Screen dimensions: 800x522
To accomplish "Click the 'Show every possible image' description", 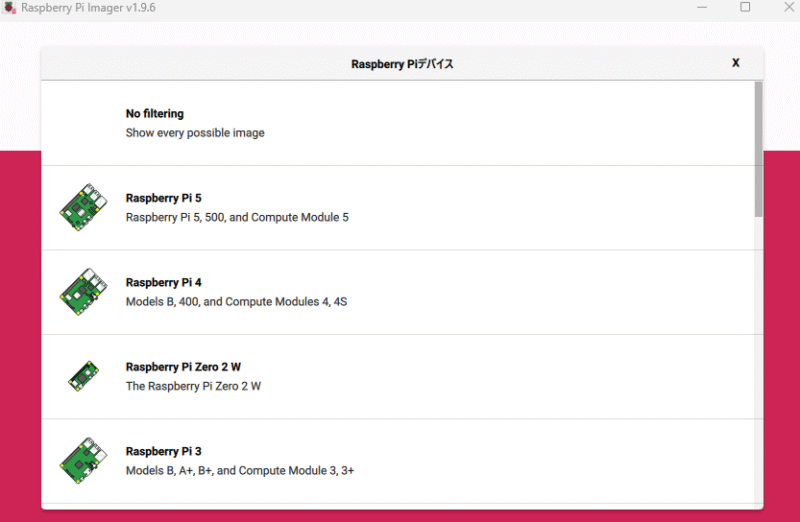I will point(195,133).
